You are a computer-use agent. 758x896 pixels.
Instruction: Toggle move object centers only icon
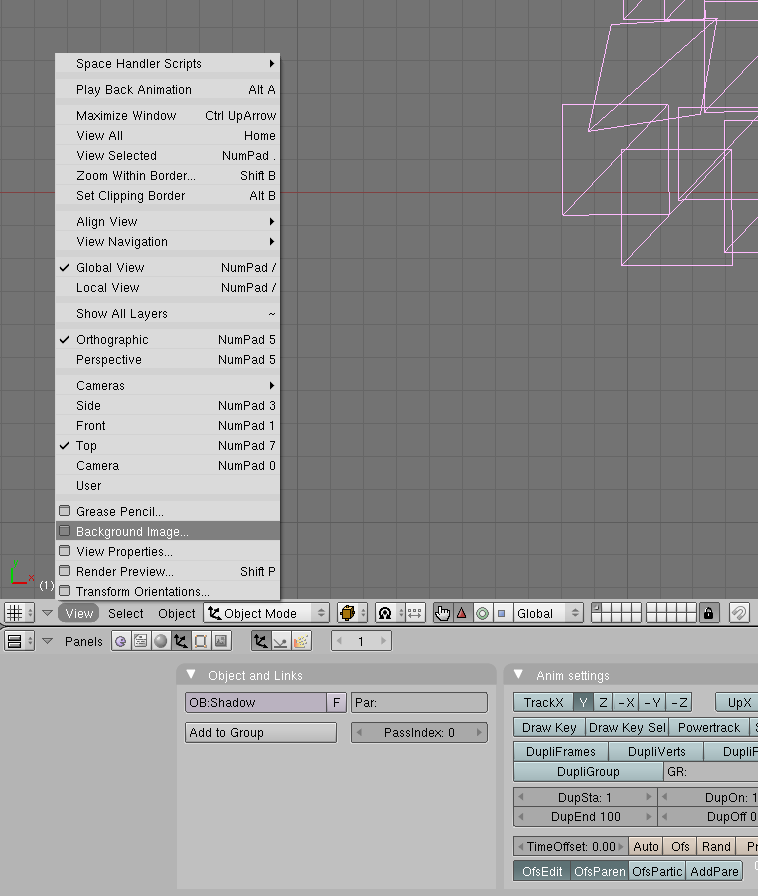(x=415, y=613)
